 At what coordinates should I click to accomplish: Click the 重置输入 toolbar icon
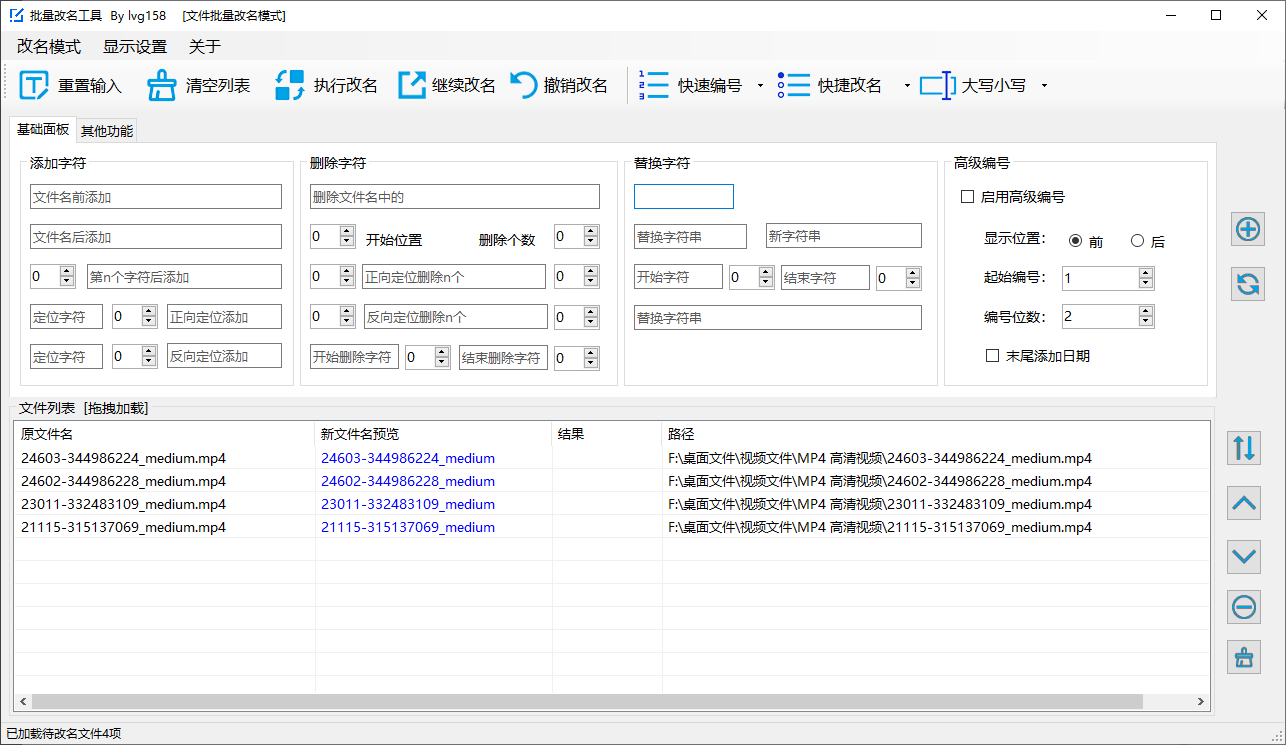click(34, 85)
